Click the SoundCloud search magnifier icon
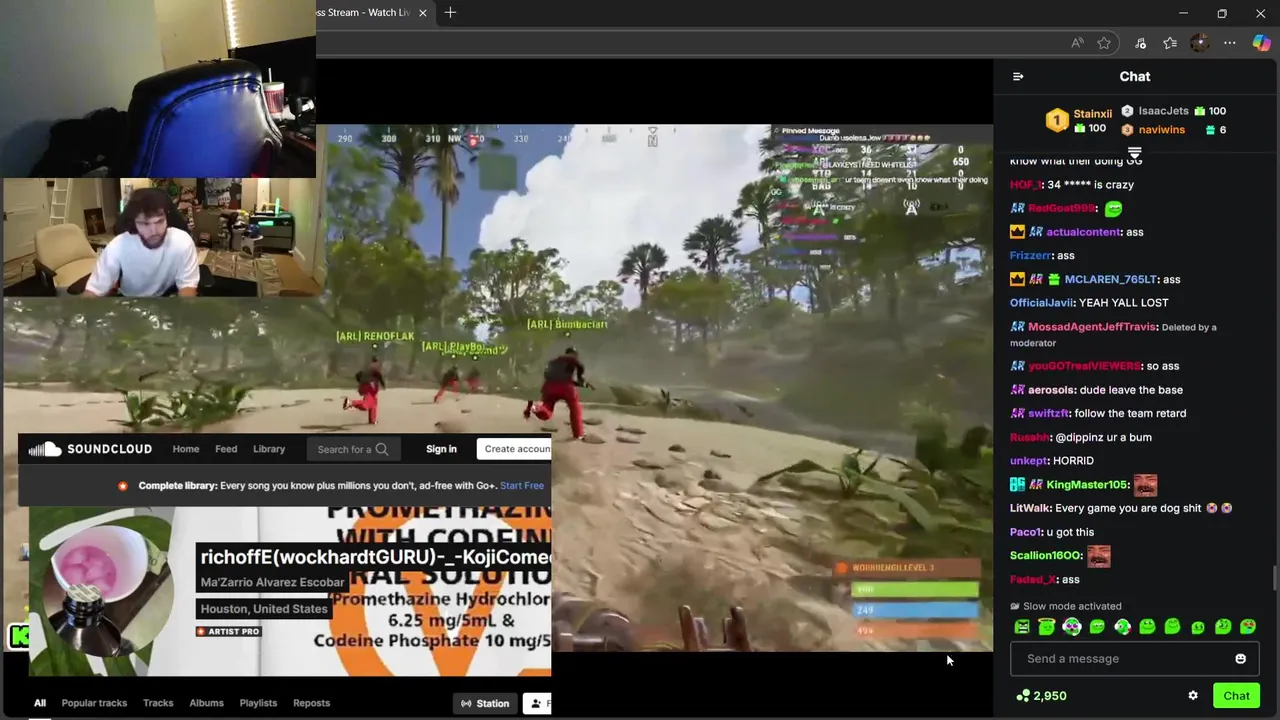The width and height of the screenshot is (1280, 720). click(381, 450)
